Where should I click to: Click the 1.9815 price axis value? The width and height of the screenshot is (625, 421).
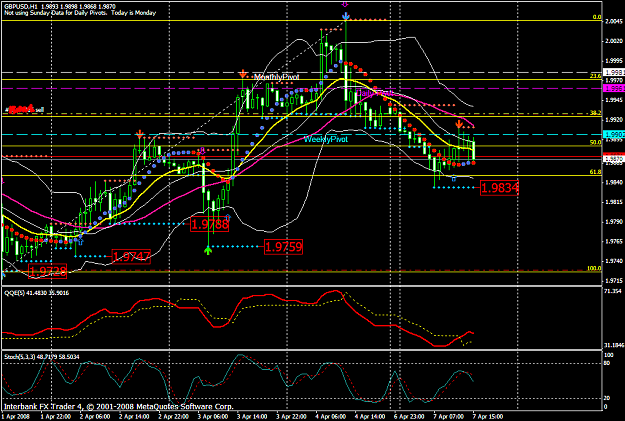coord(614,202)
